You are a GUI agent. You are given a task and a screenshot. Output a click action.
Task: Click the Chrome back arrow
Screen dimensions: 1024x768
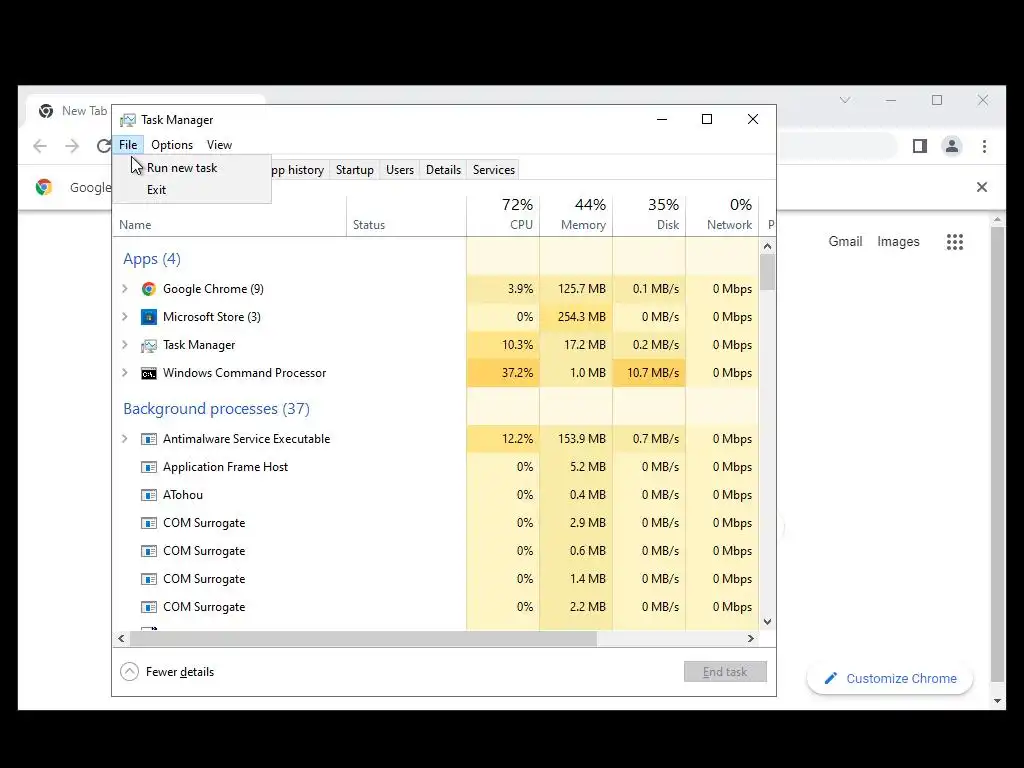coord(40,146)
